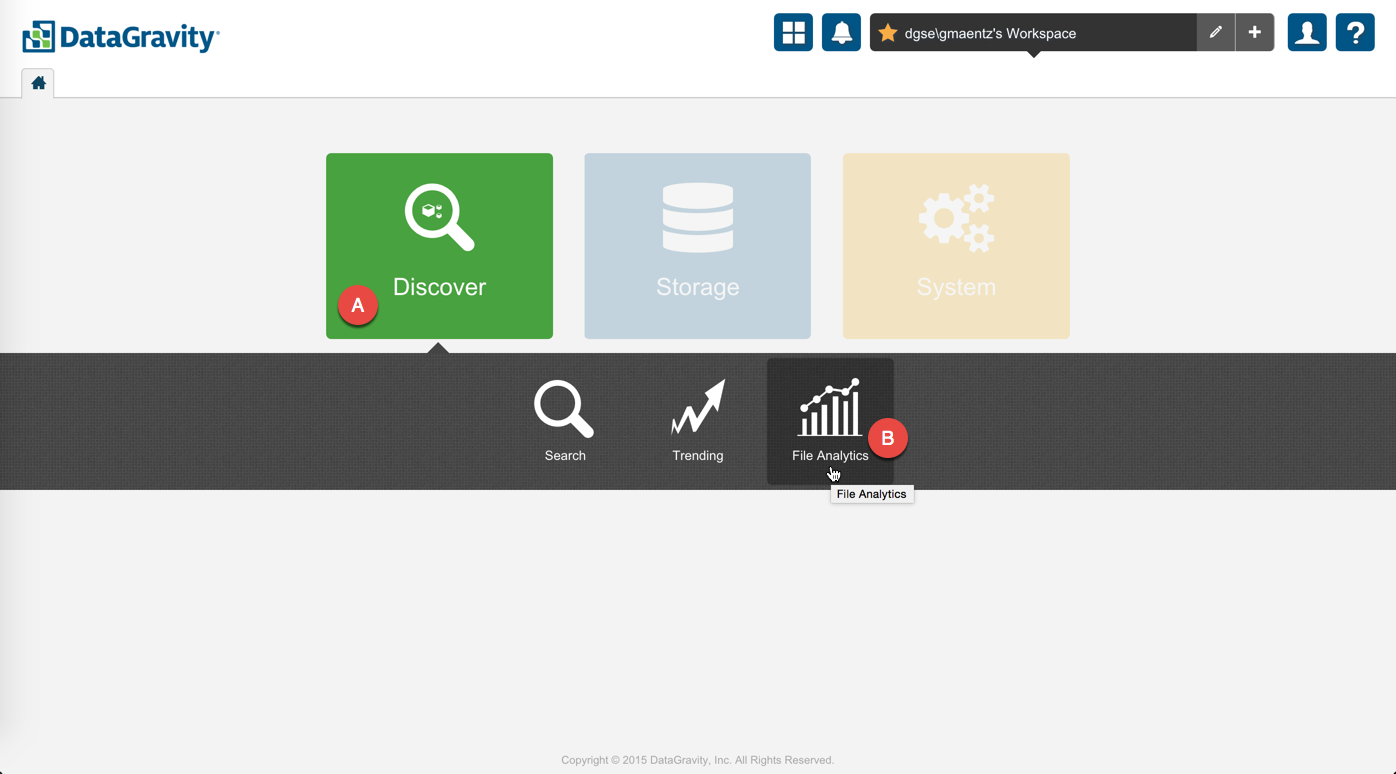The image size is (1396, 774).
Task: Click the DataGravity logo
Action: (x=121, y=37)
